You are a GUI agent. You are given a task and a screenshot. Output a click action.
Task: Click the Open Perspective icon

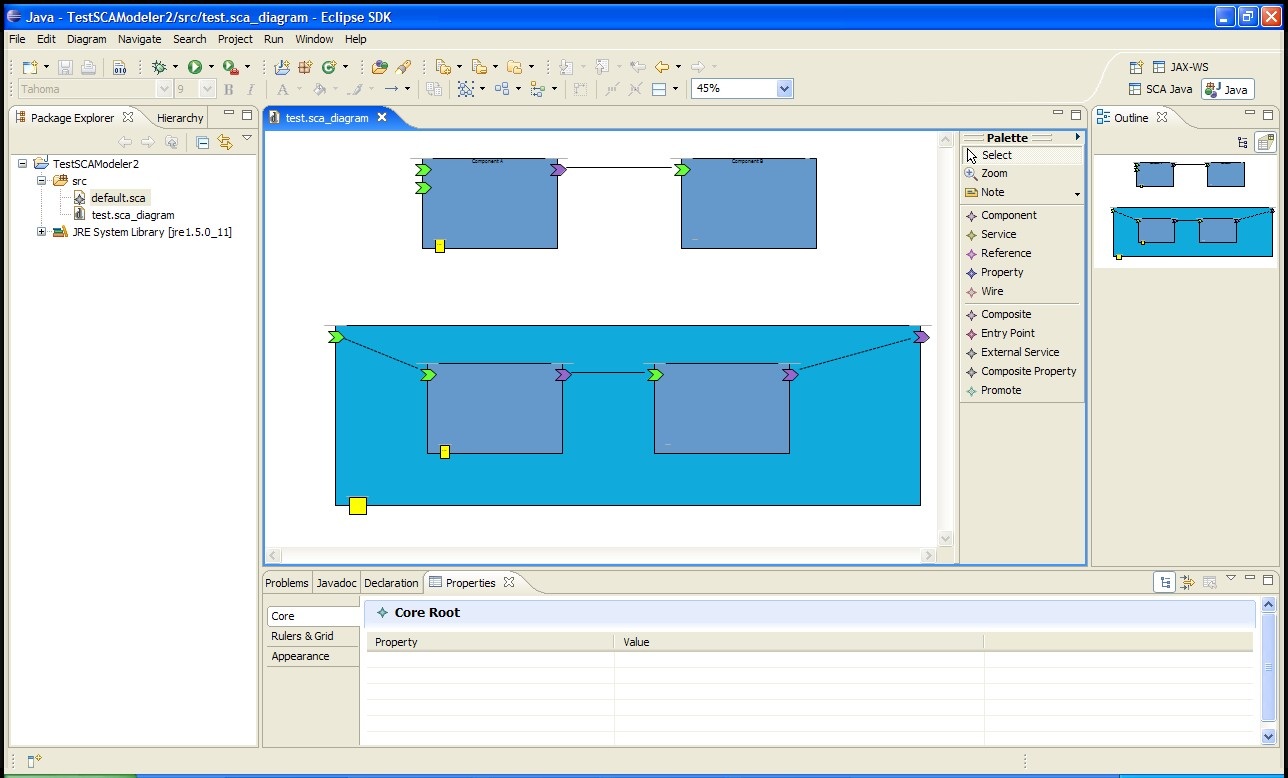tap(1136, 67)
